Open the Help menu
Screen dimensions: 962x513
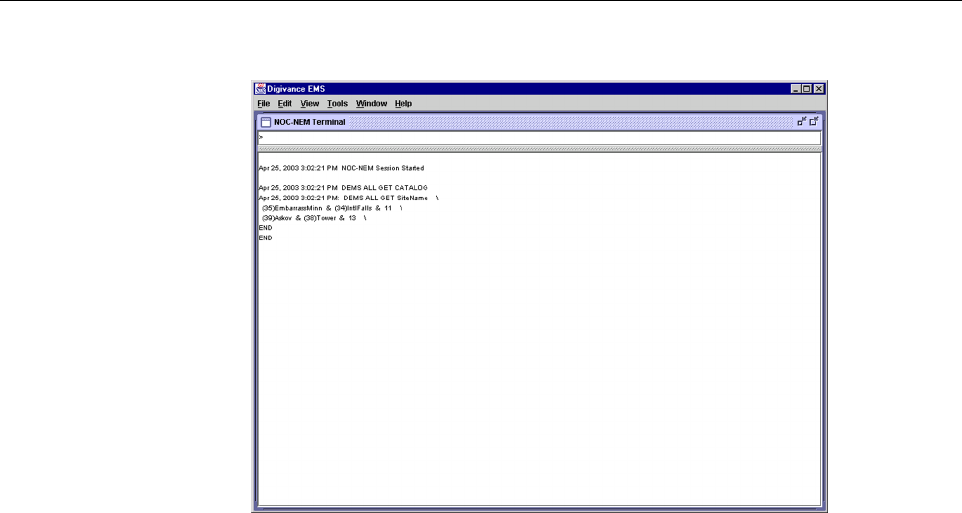pyautogui.click(x=403, y=104)
